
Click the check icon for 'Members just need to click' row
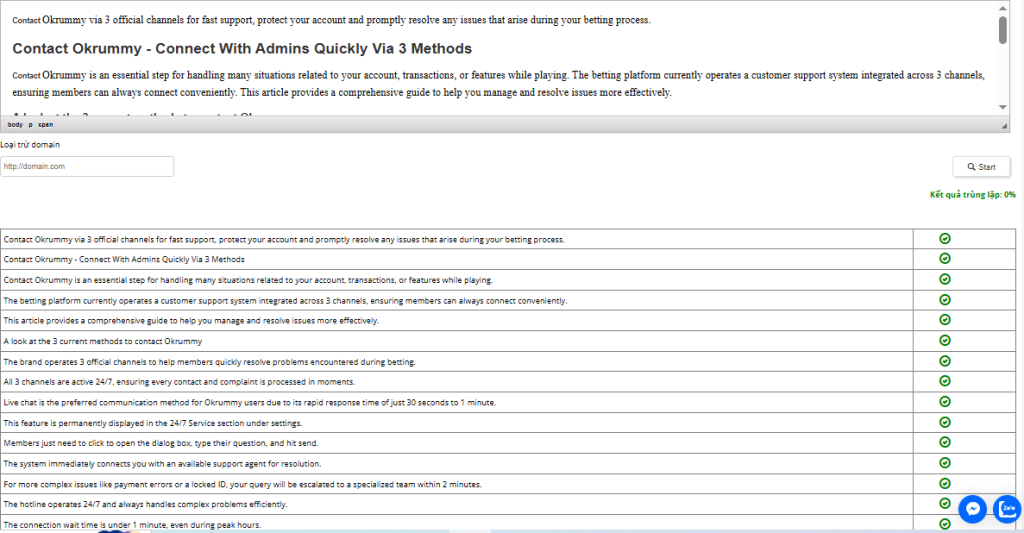pos(945,442)
